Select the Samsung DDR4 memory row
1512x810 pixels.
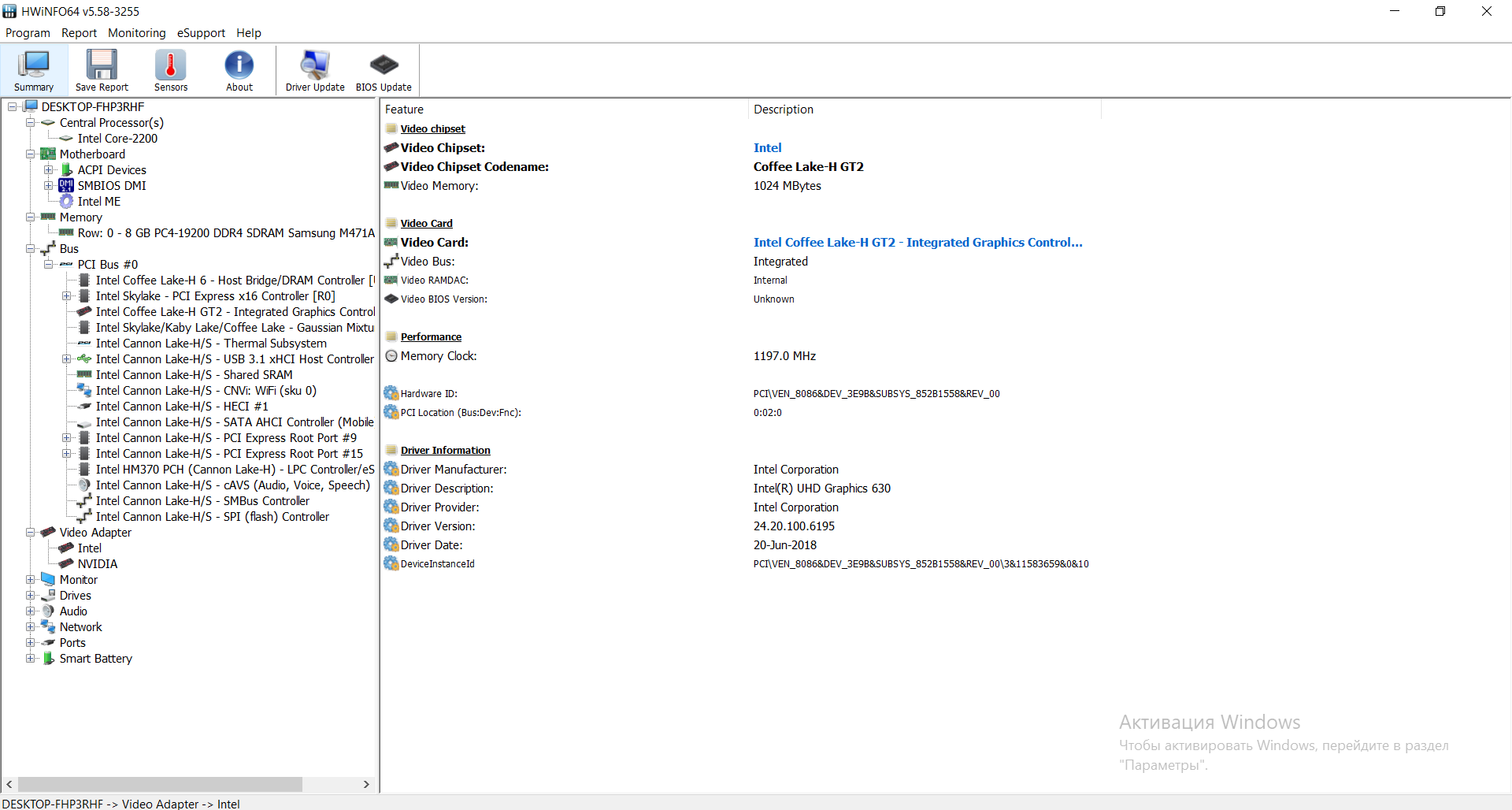point(226,232)
